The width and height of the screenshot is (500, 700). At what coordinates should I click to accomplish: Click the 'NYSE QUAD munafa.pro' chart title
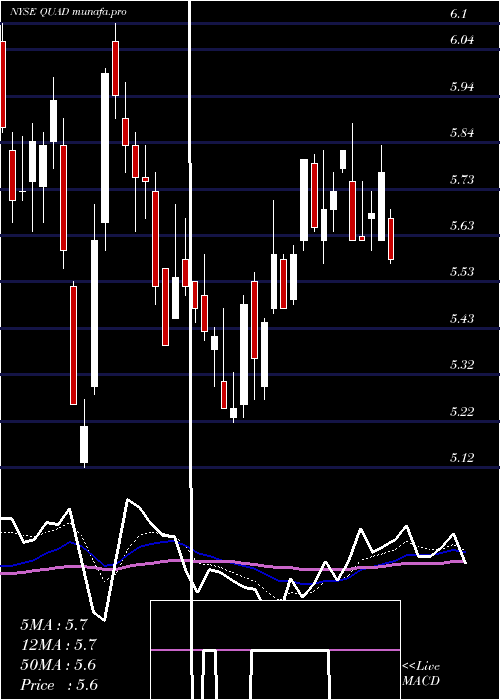coord(68,12)
